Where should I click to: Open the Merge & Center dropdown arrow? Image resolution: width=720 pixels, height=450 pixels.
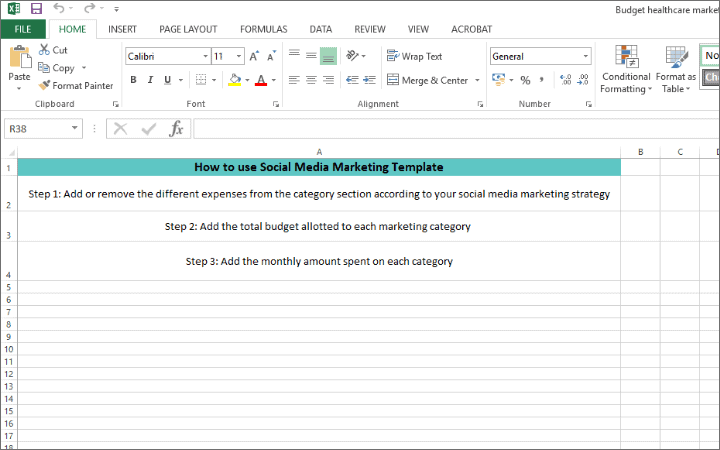pos(477,80)
